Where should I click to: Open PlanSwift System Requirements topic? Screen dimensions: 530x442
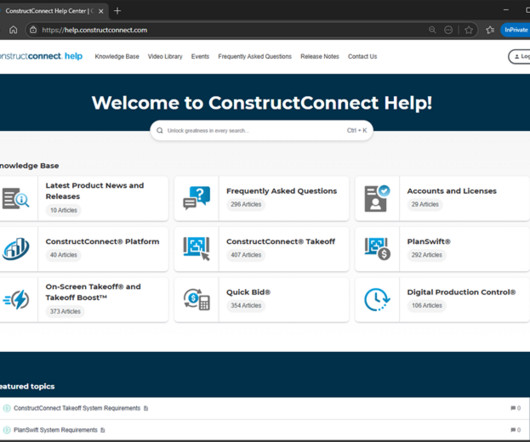coord(55,430)
